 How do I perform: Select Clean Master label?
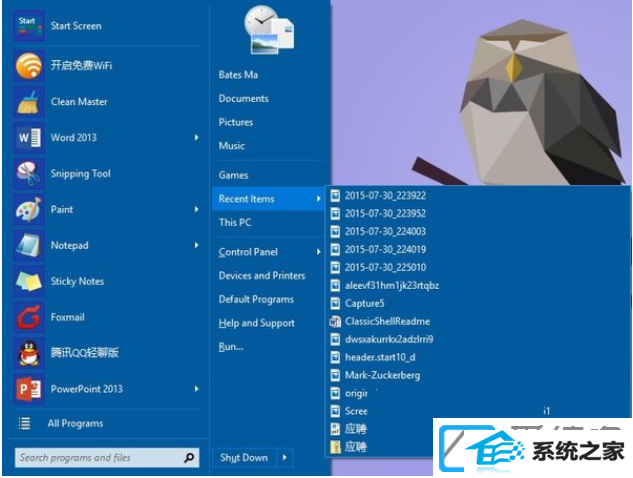(79, 102)
